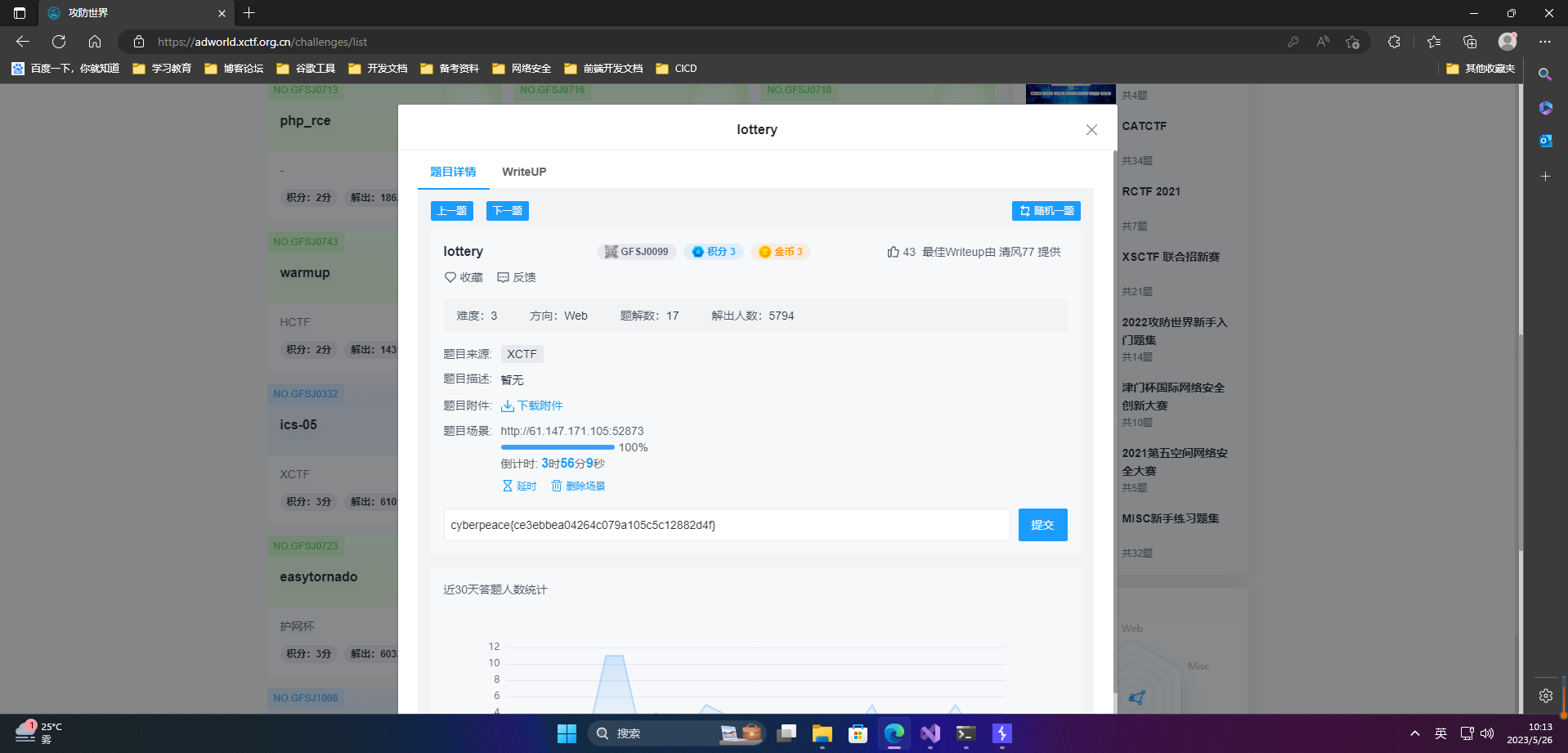This screenshot has height=753, width=1568.
Task: Open Windows Start menu
Action: pos(567,733)
